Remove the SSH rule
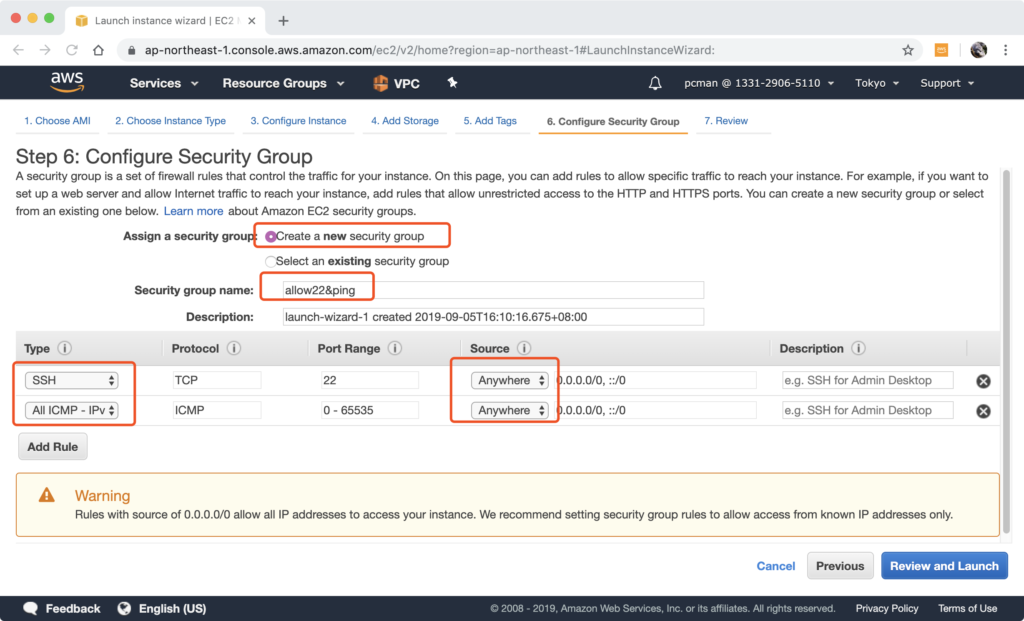 click(x=983, y=381)
